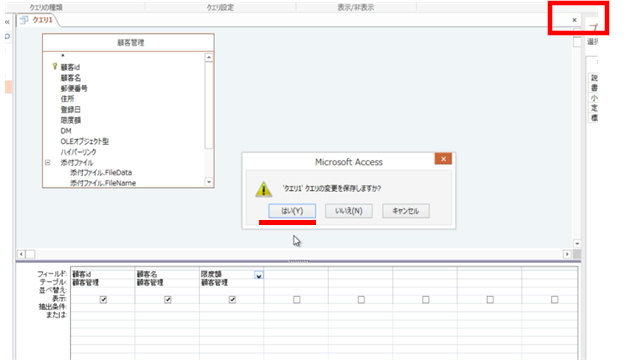Image resolution: width=640 pixels, height=360 pixels.
Task: Close the Microsoft Access dialog with orange X
Action: pos(443,159)
